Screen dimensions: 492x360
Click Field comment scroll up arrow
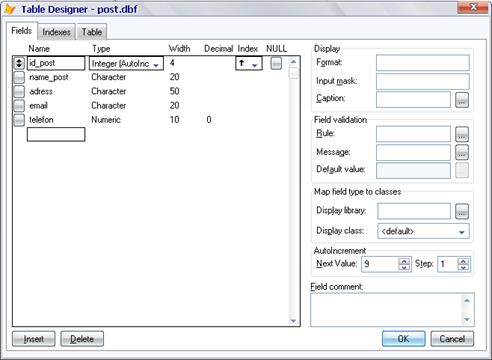[x=467, y=300]
